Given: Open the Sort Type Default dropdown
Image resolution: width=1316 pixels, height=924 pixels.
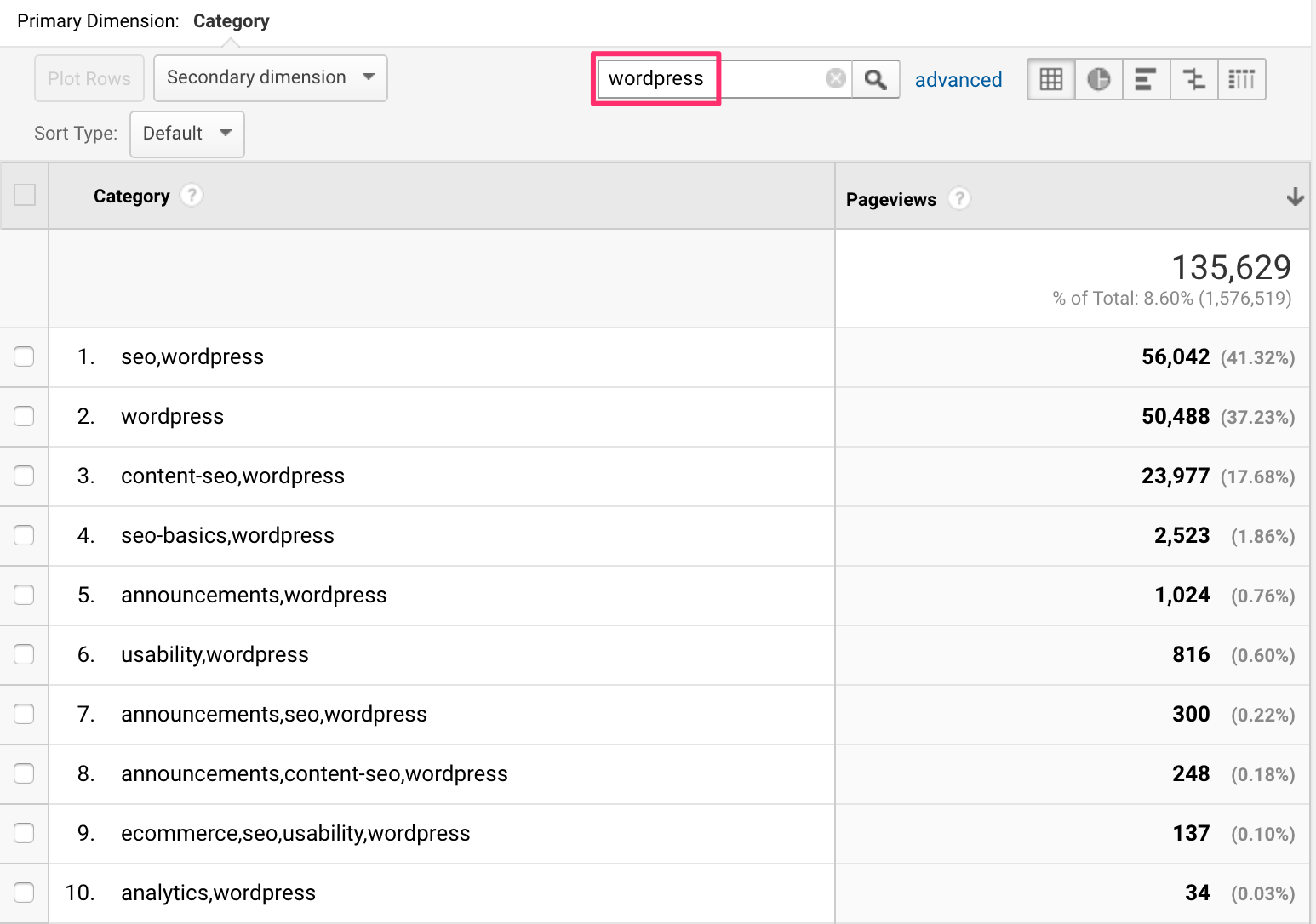Looking at the screenshot, I should point(186,134).
